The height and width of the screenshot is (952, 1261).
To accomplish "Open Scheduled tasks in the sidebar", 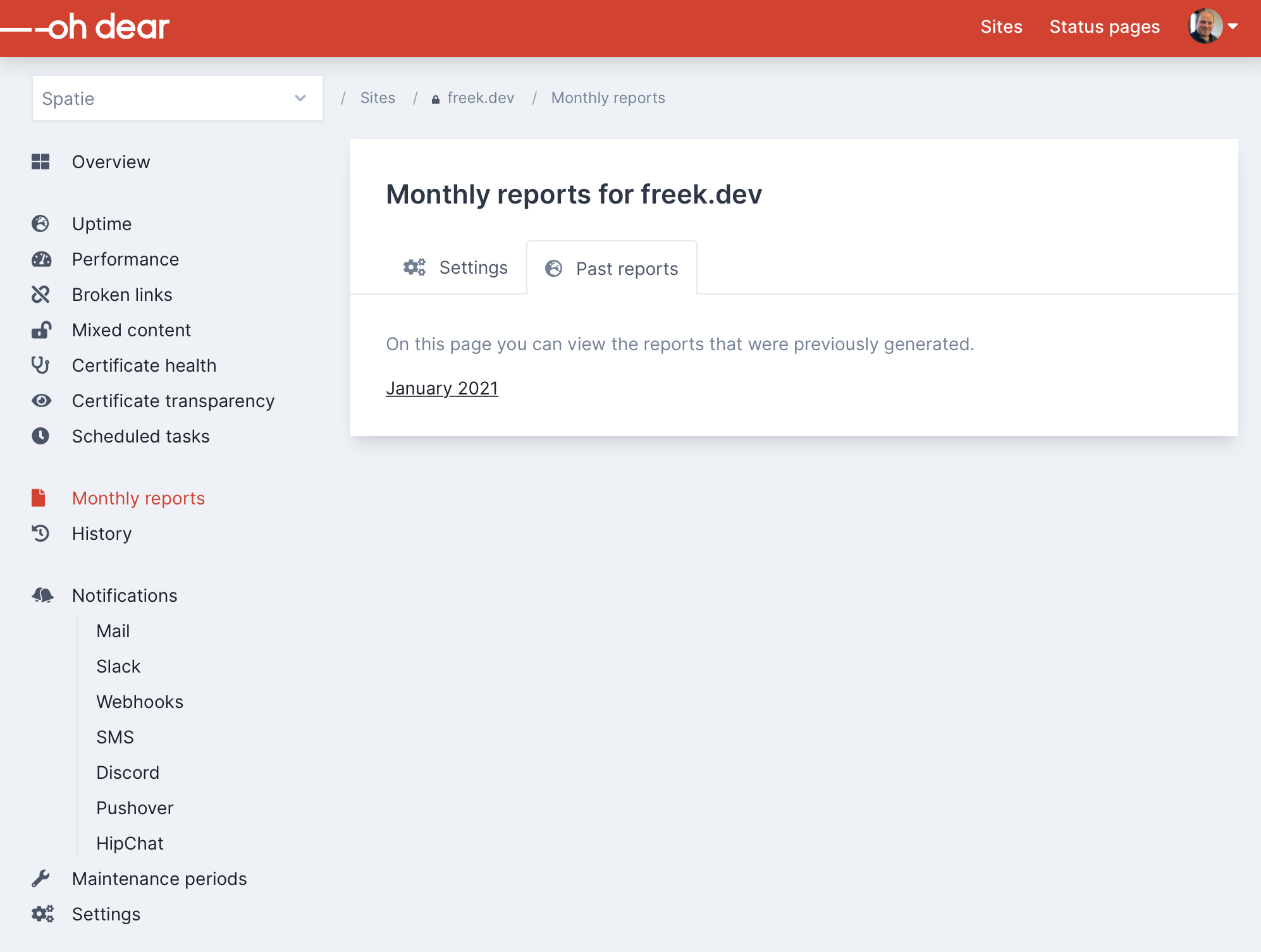I will pyautogui.click(x=141, y=436).
